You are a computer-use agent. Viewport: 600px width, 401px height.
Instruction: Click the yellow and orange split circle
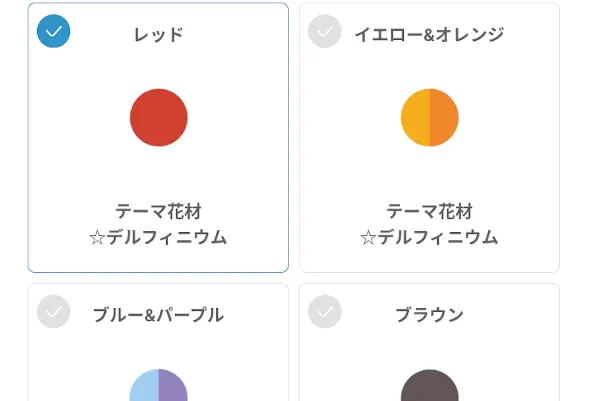click(x=430, y=117)
